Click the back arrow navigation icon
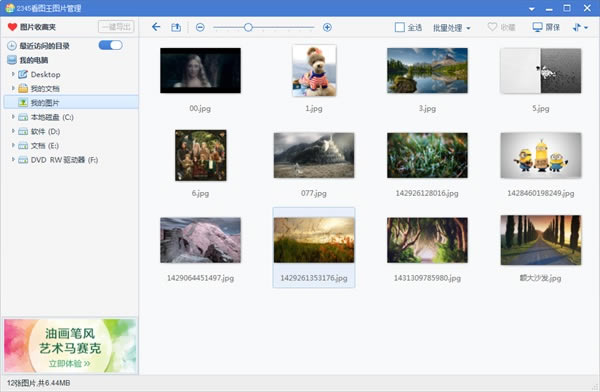 (x=156, y=27)
